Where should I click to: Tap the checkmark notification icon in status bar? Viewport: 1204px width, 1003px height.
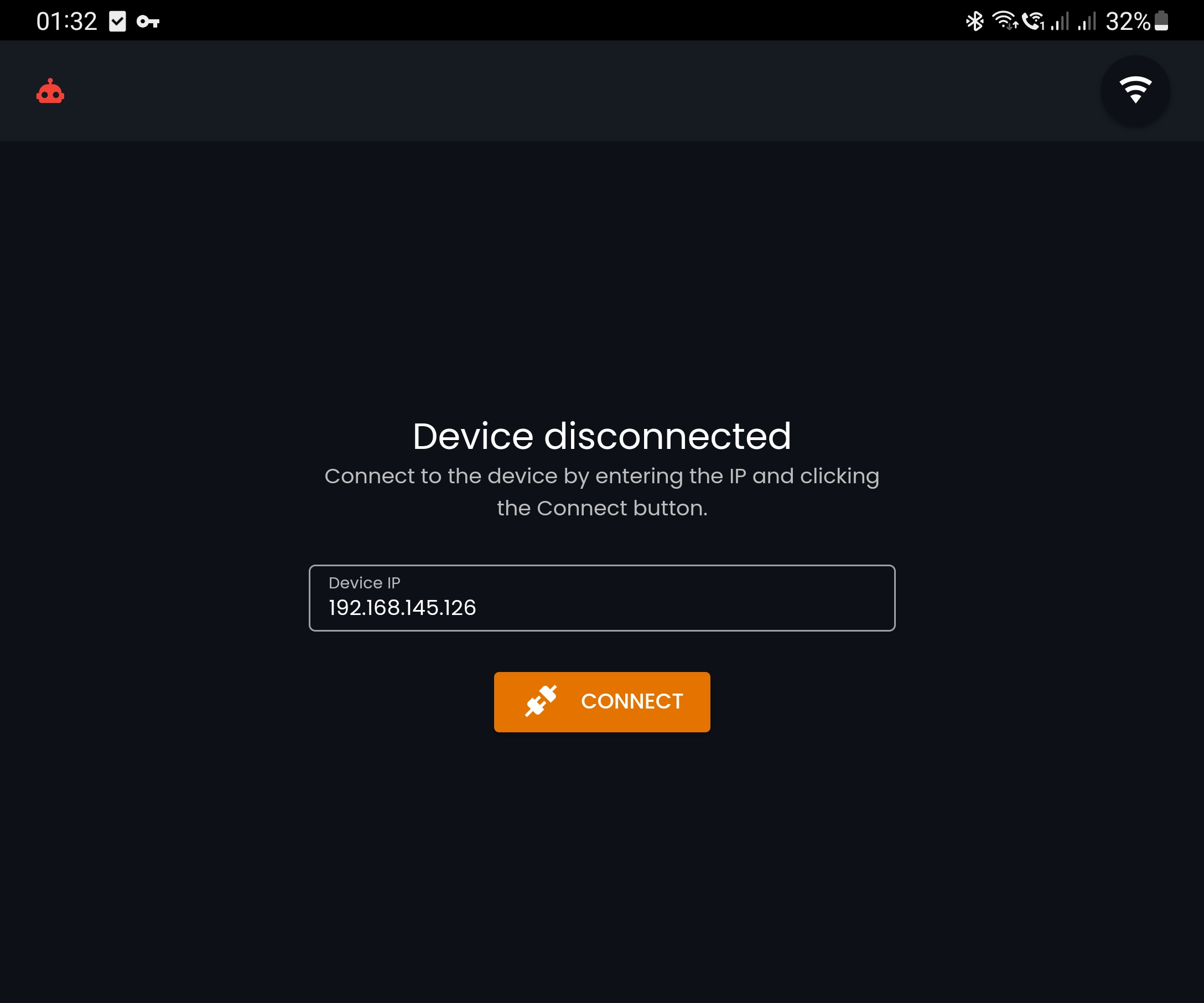point(117,22)
